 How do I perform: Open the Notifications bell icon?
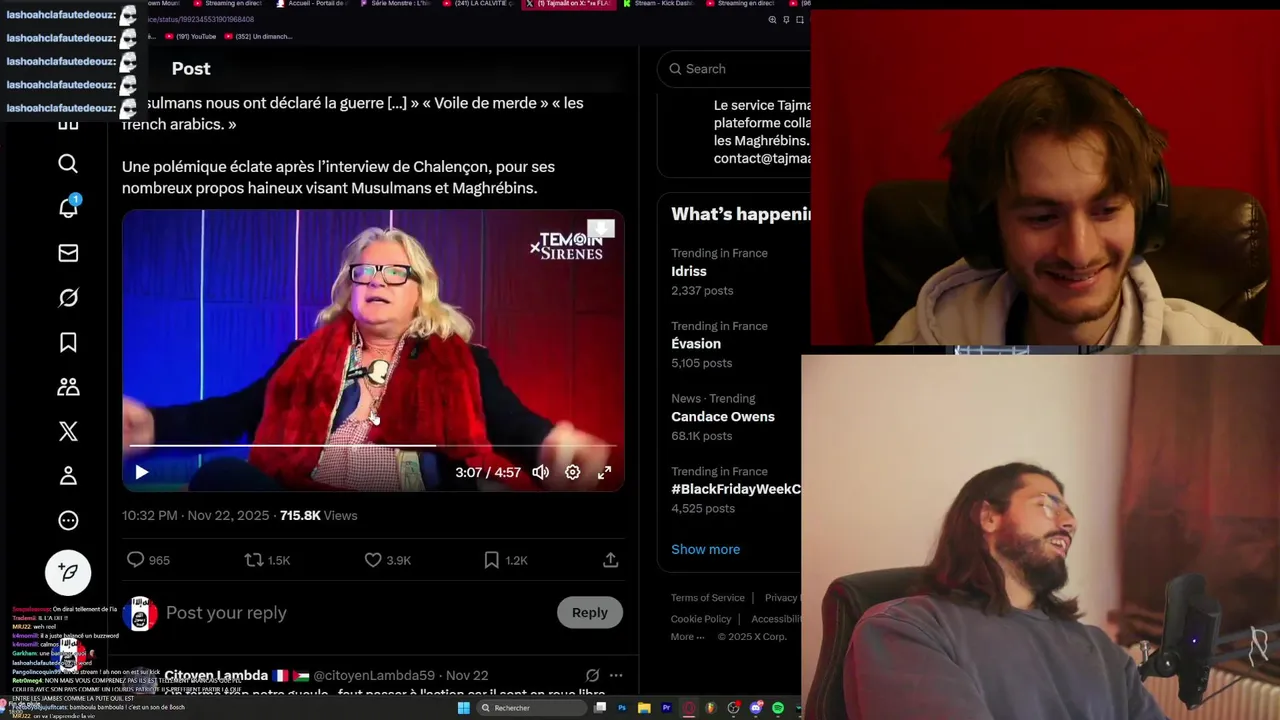(x=68, y=207)
